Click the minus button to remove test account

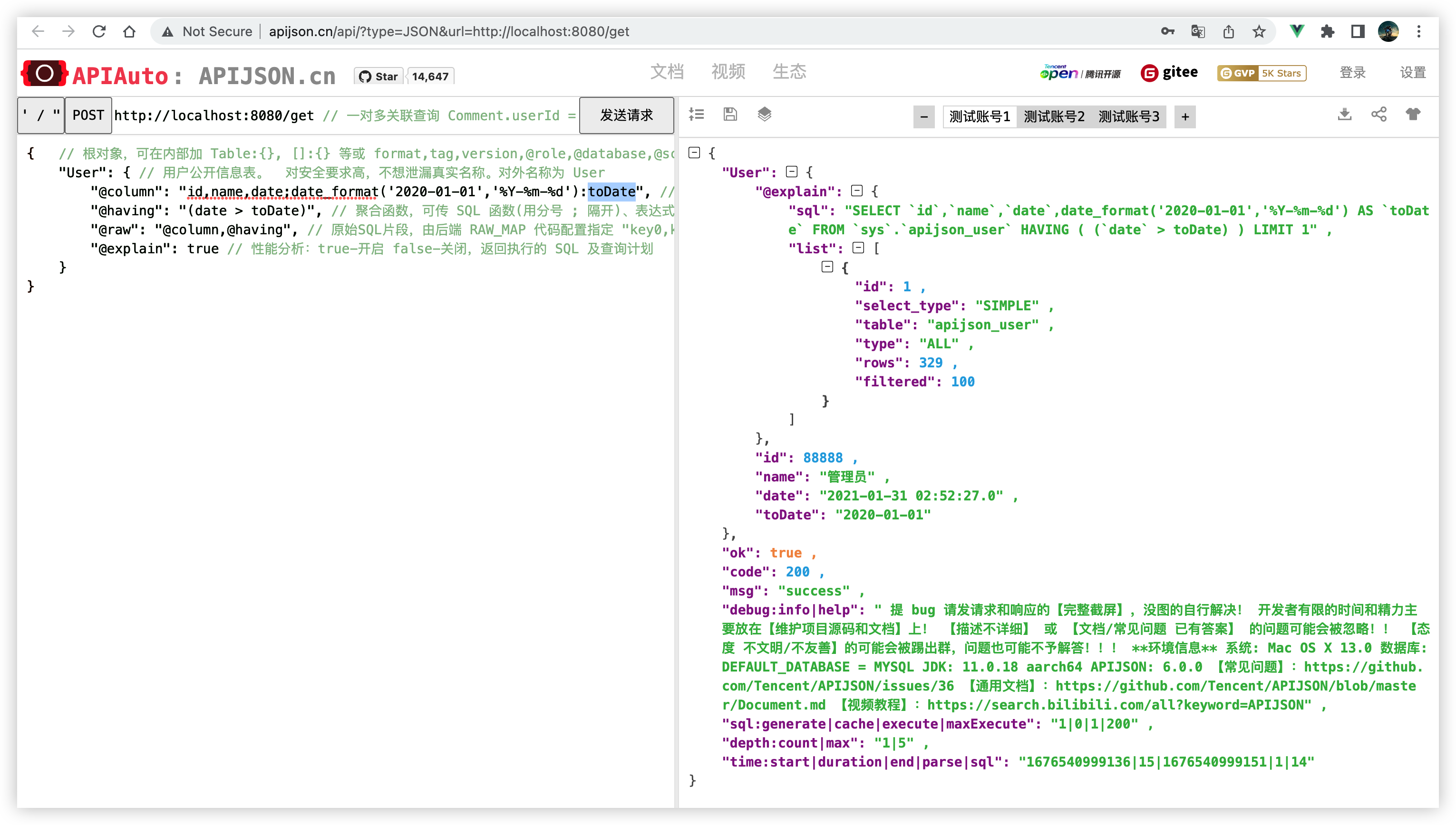[x=923, y=117]
